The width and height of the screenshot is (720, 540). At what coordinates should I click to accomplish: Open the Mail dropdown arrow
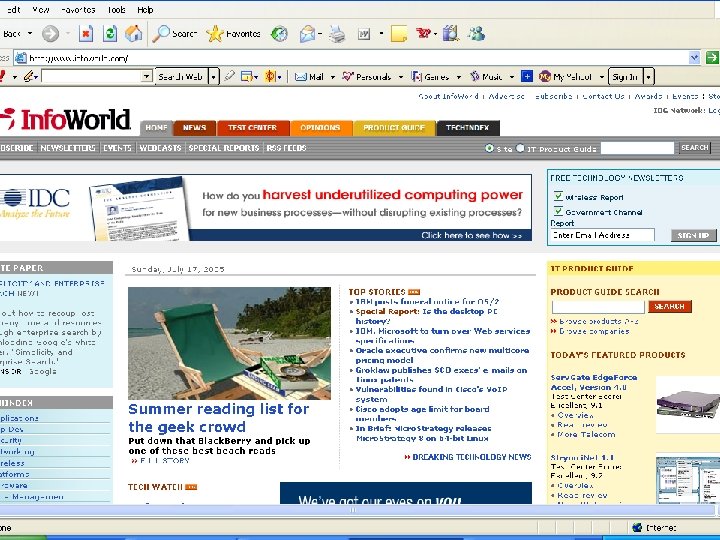point(332,77)
